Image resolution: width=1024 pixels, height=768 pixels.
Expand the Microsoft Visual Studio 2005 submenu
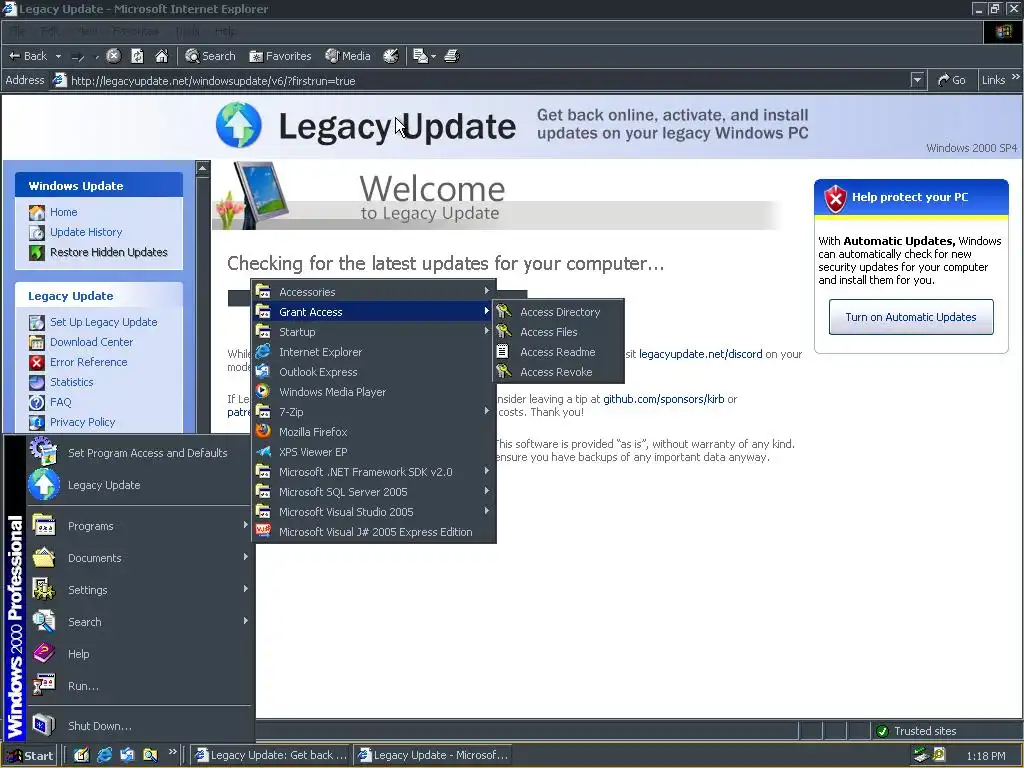pyautogui.click(x=374, y=512)
